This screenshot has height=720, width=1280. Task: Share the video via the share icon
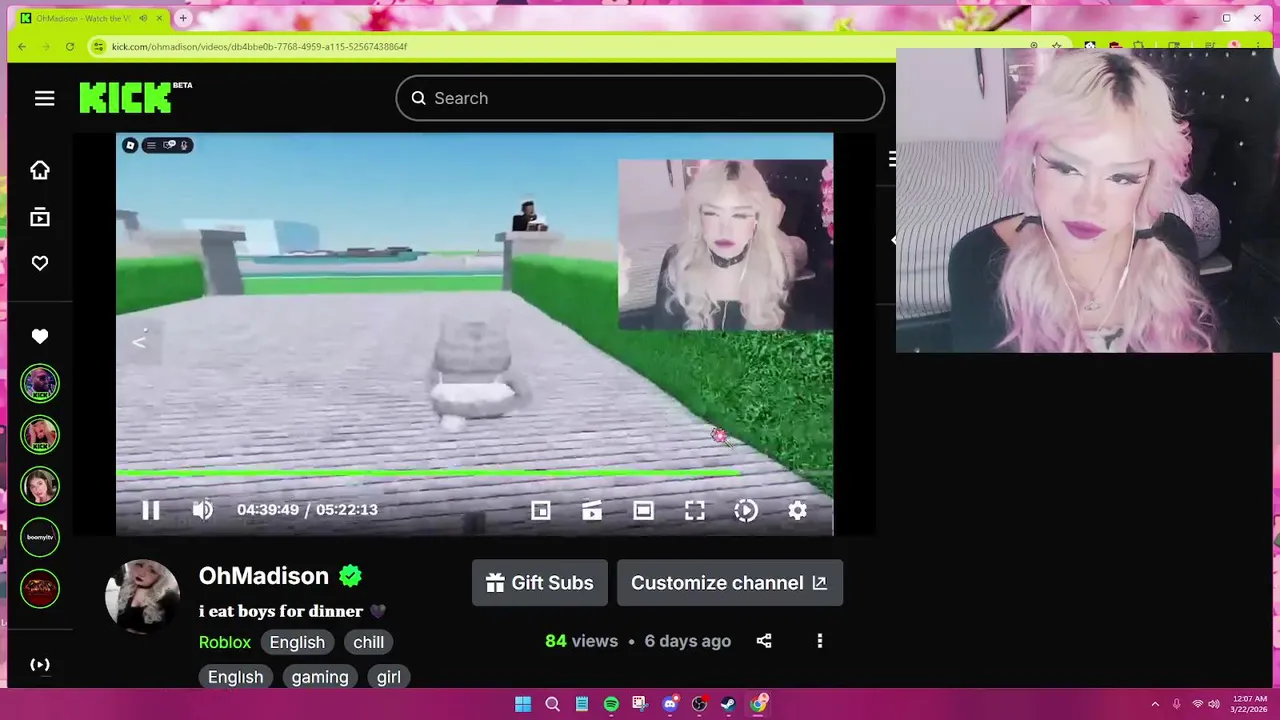[x=764, y=641]
